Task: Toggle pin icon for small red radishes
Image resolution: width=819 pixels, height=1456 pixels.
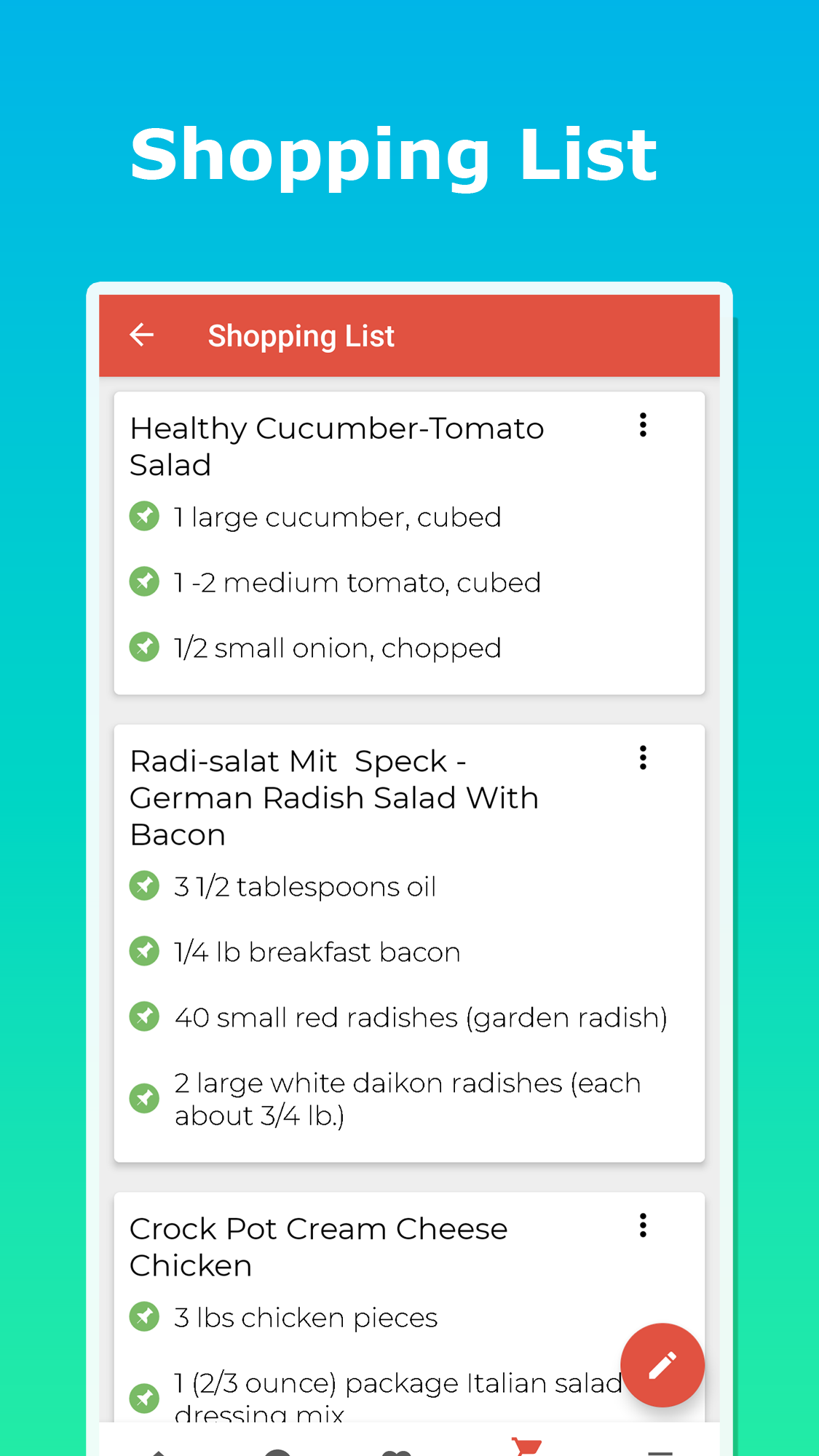Action: 144,1017
